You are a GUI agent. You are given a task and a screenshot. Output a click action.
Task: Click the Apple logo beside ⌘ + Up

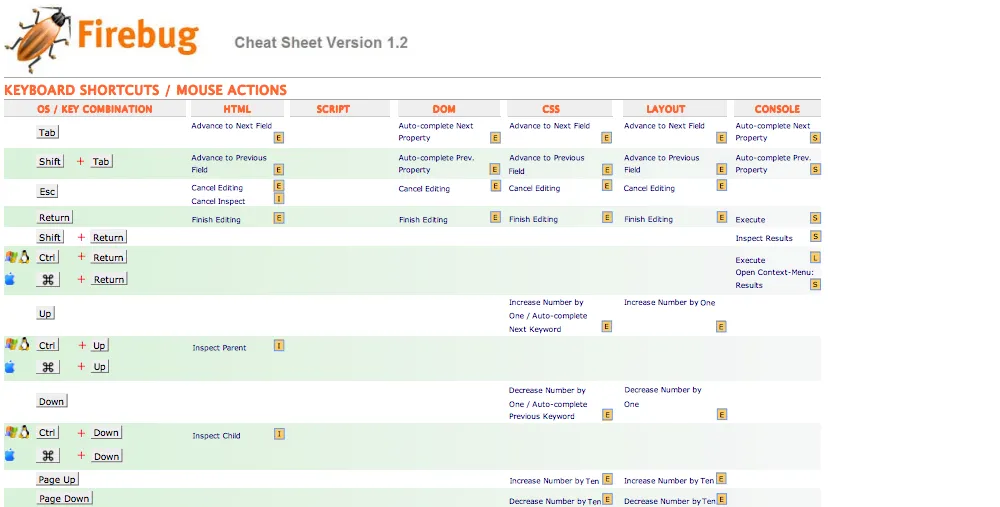pyautogui.click(x=10, y=367)
